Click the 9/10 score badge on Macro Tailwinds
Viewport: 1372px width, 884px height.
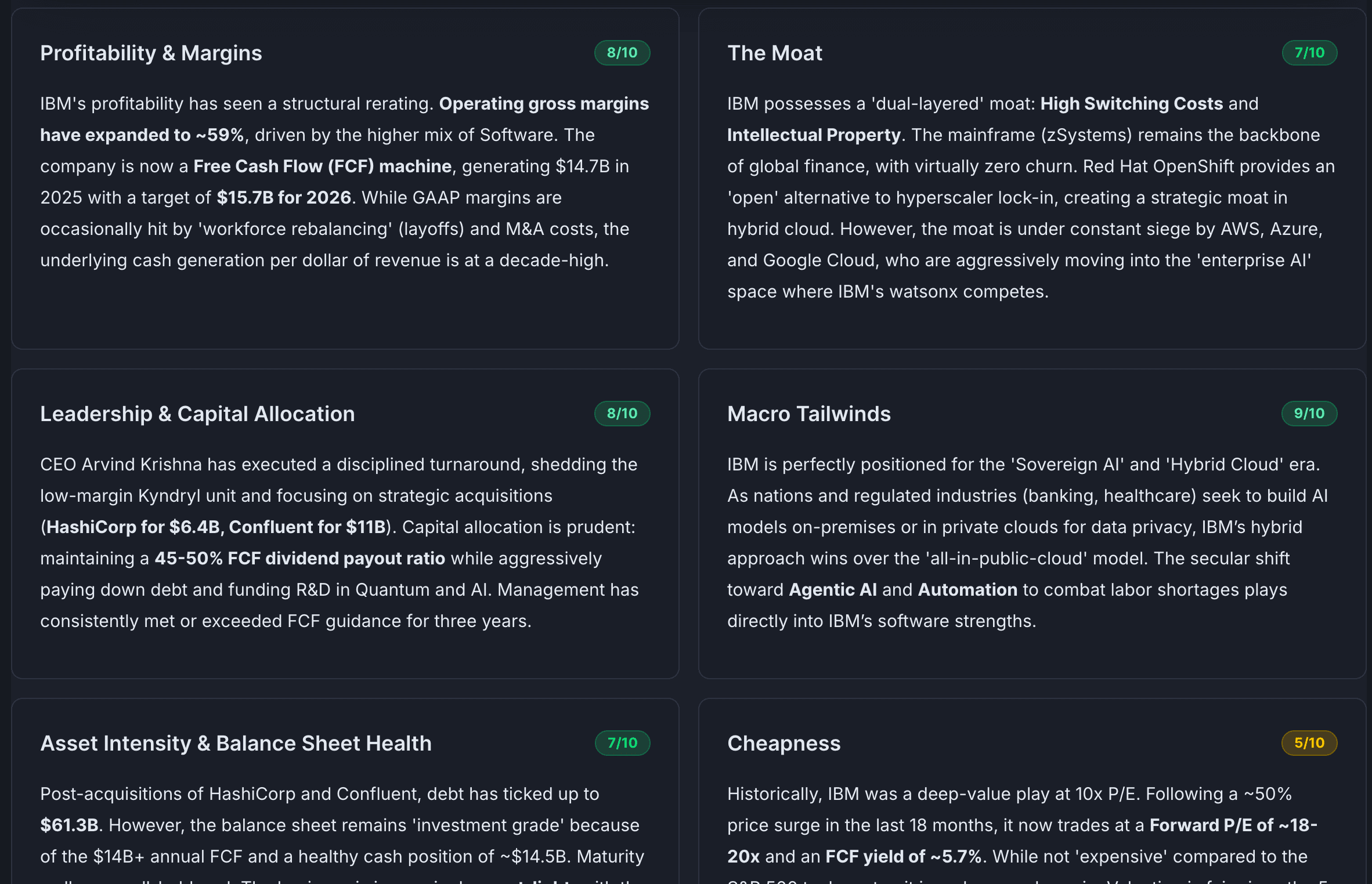(x=1309, y=414)
